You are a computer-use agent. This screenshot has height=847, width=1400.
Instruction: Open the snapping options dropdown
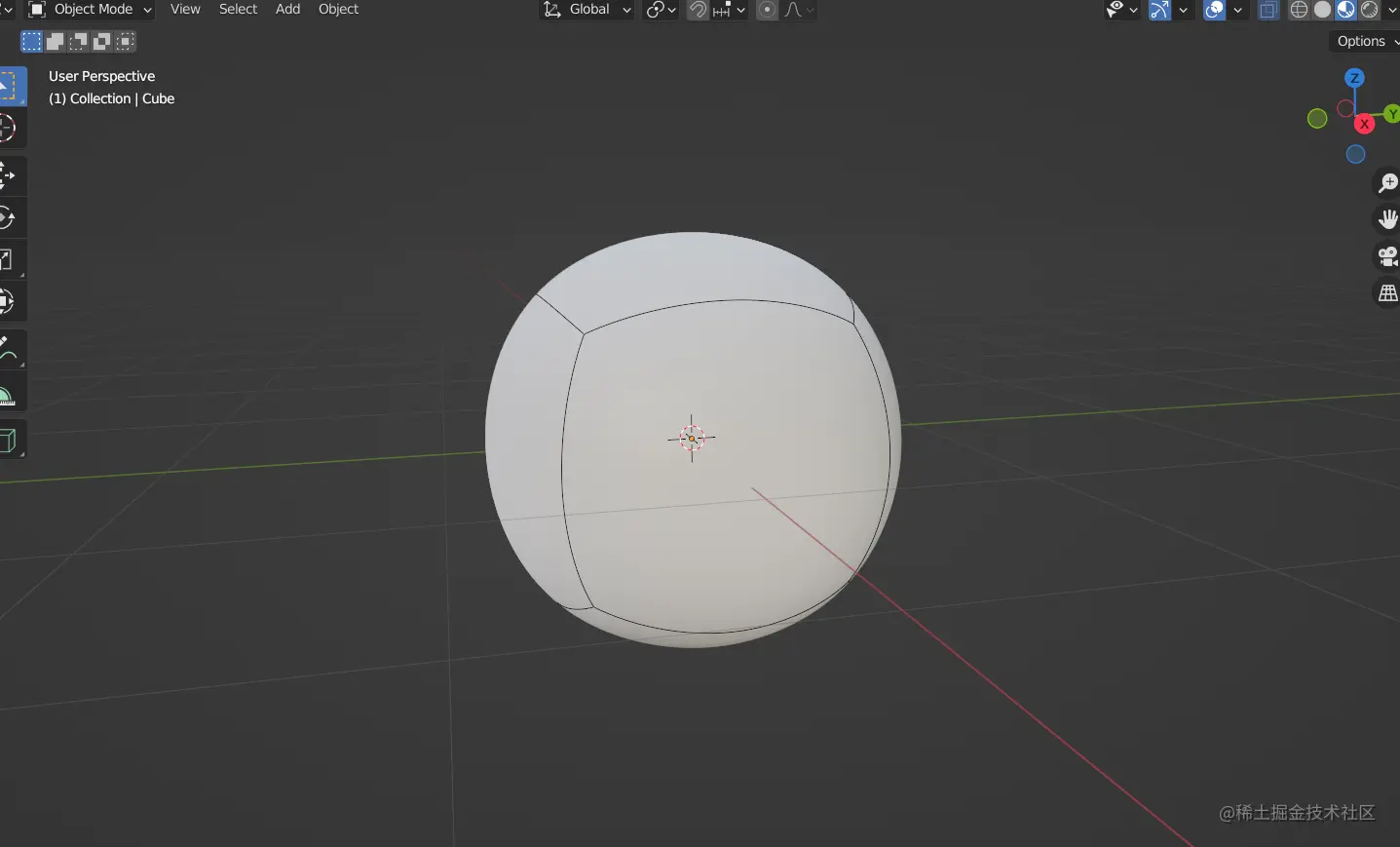[729, 10]
